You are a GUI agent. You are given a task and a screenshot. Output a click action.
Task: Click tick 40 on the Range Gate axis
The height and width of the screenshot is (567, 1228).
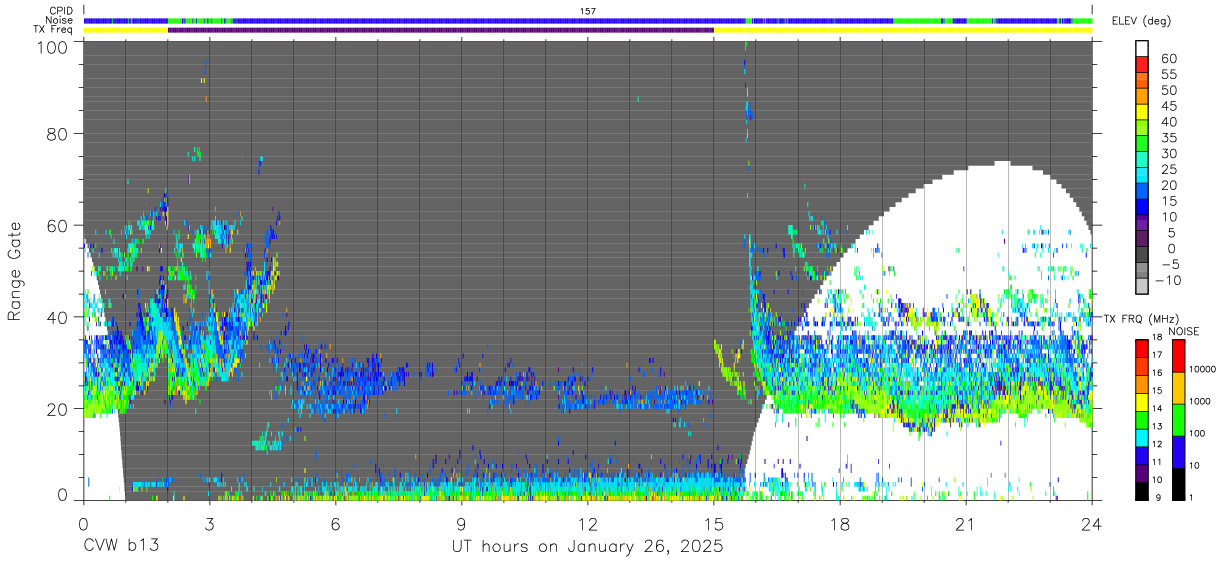pos(58,318)
